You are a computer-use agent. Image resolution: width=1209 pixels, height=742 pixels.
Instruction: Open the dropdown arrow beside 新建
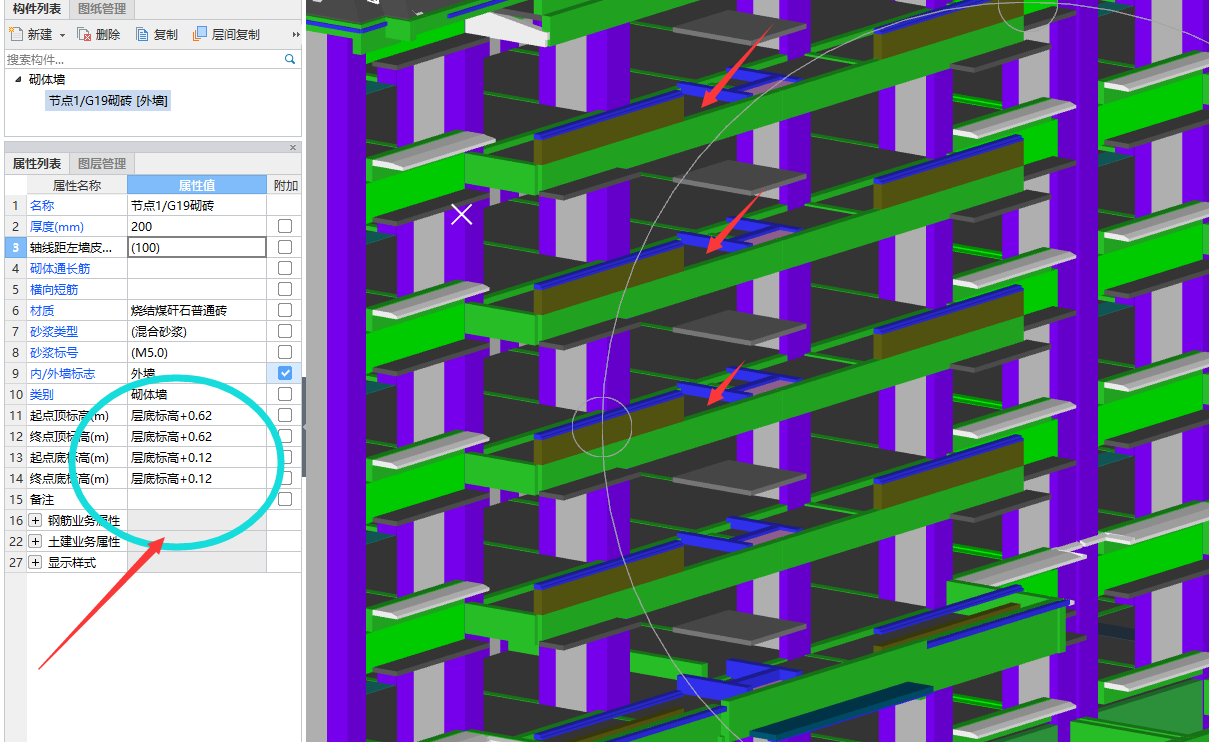click(x=62, y=34)
